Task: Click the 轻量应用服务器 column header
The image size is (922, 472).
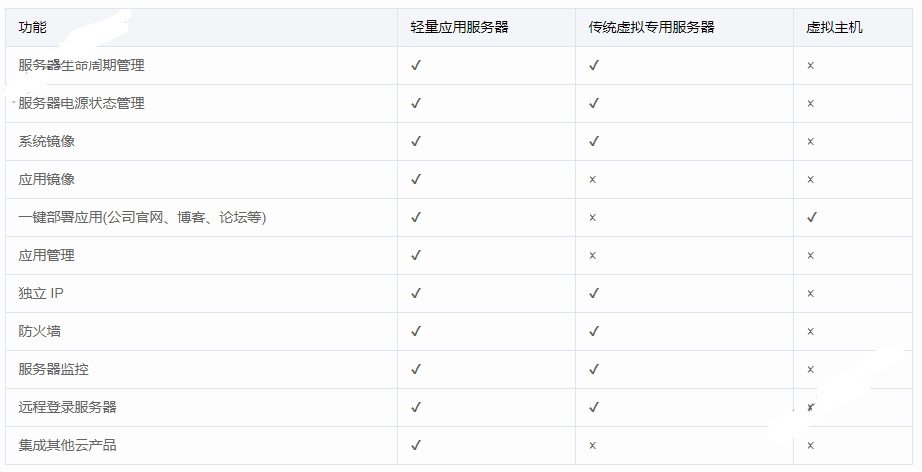Action: 459,28
